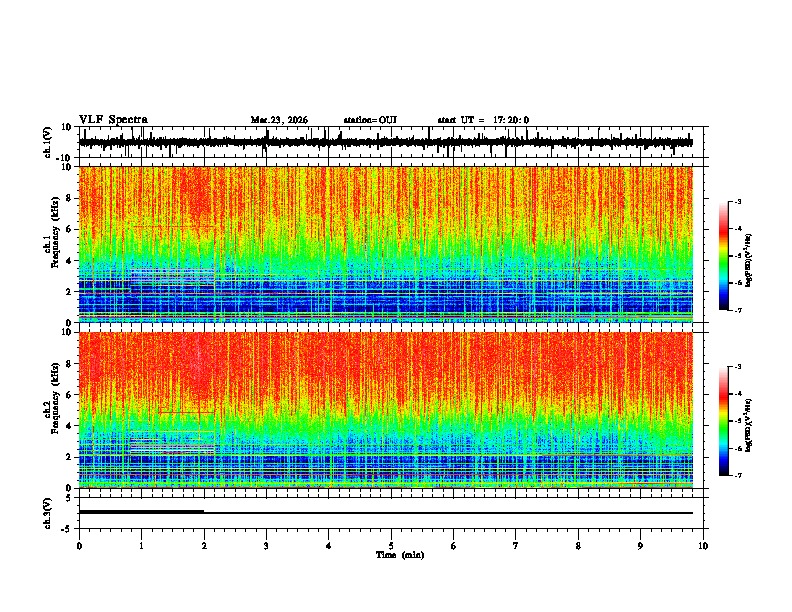This screenshot has height=612, width=792.
Task: Click the '3' tick on the time axis
Action: point(266,546)
